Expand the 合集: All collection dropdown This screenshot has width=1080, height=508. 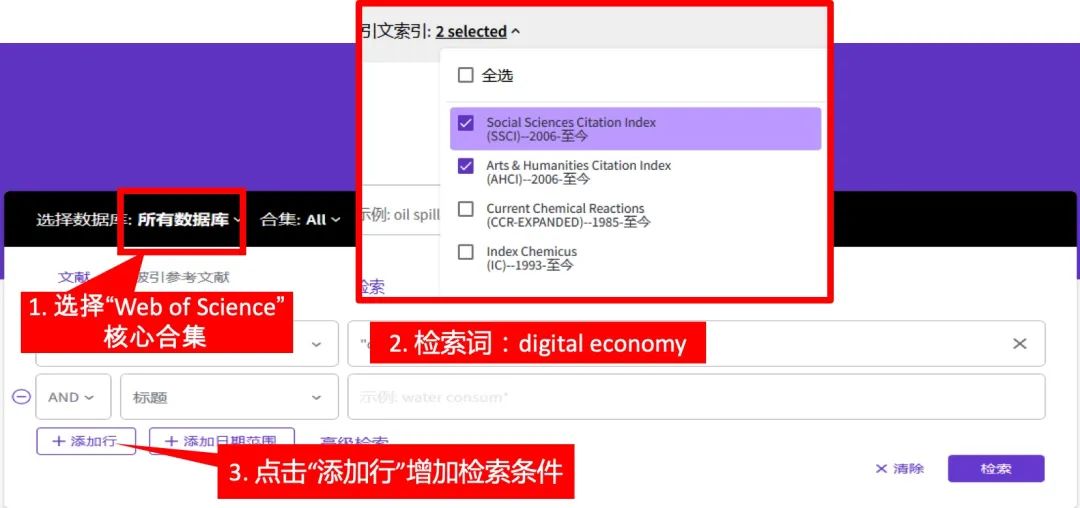point(300,220)
